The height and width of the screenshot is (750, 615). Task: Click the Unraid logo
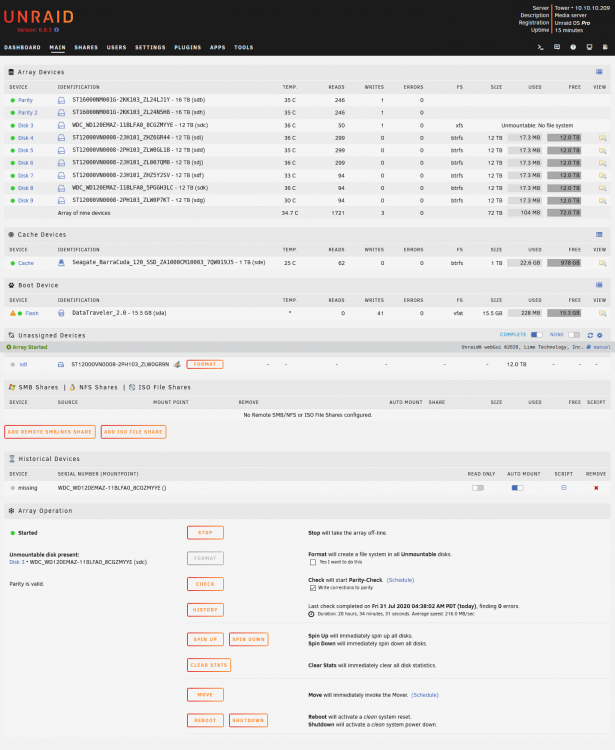tap(39, 17)
